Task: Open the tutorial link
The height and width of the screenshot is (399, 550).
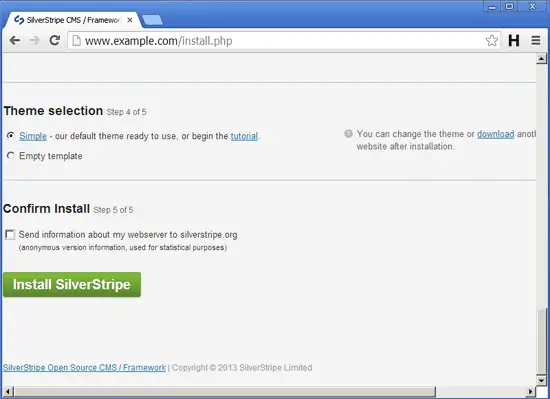Action: point(244,136)
